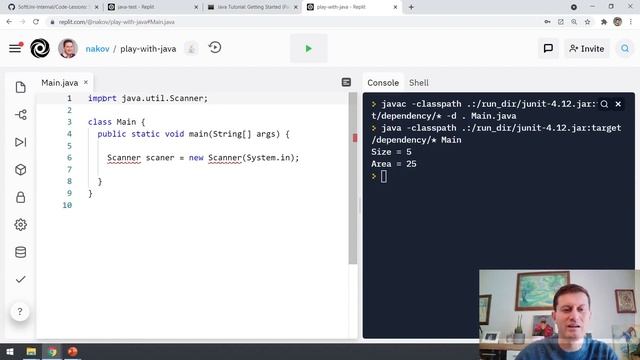Open a new browser tab
The image size is (640, 360).
pyautogui.click(x=411, y=7)
